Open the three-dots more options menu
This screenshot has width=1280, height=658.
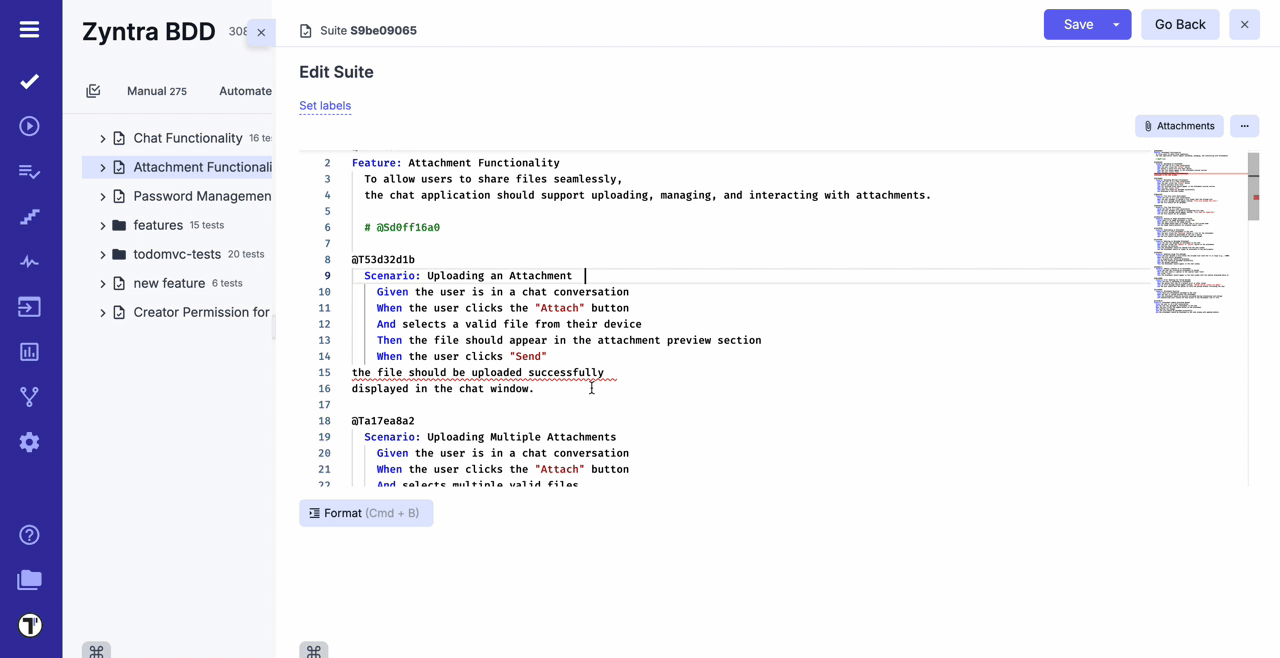click(1244, 126)
